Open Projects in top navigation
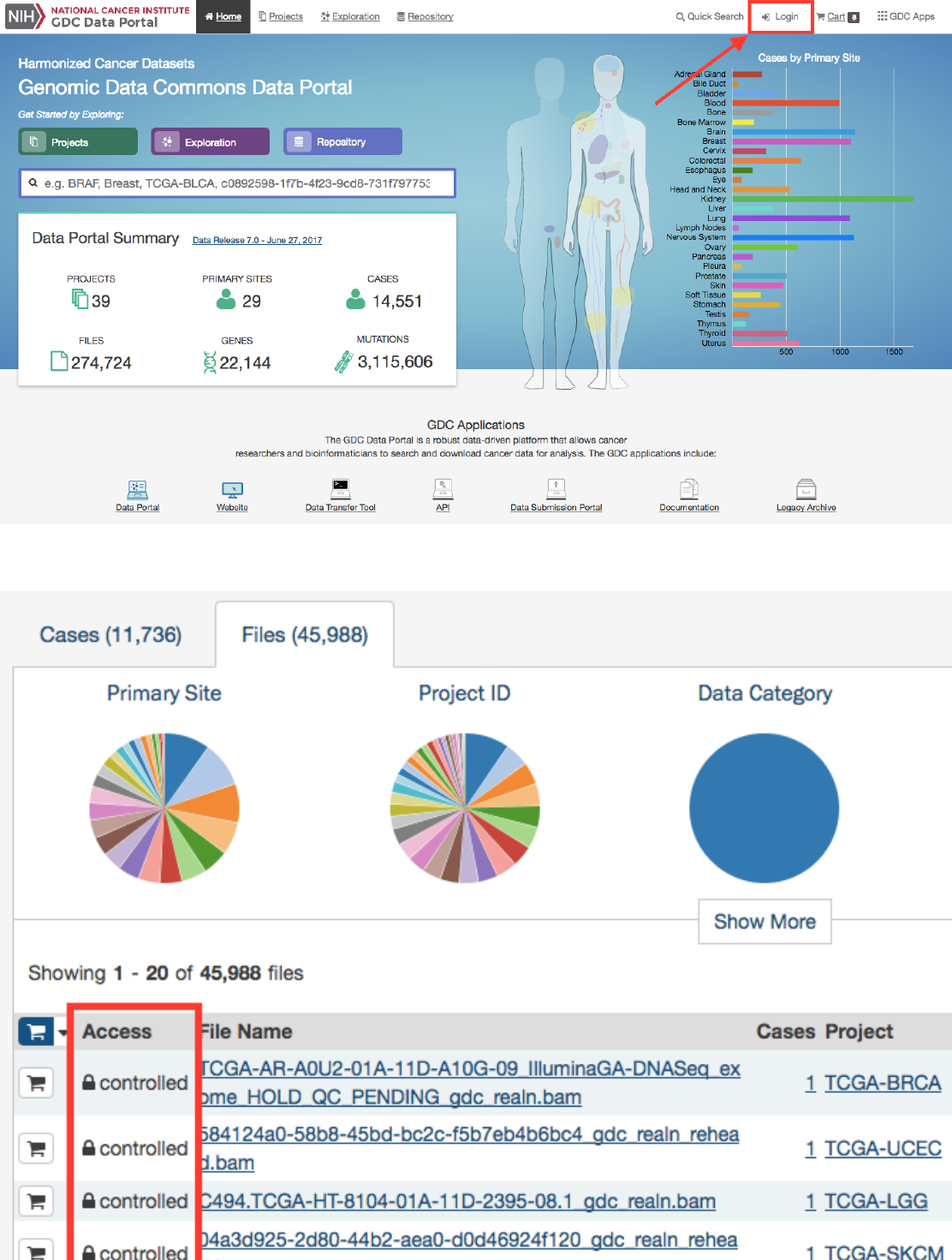The image size is (952, 1260). tap(281, 16)
